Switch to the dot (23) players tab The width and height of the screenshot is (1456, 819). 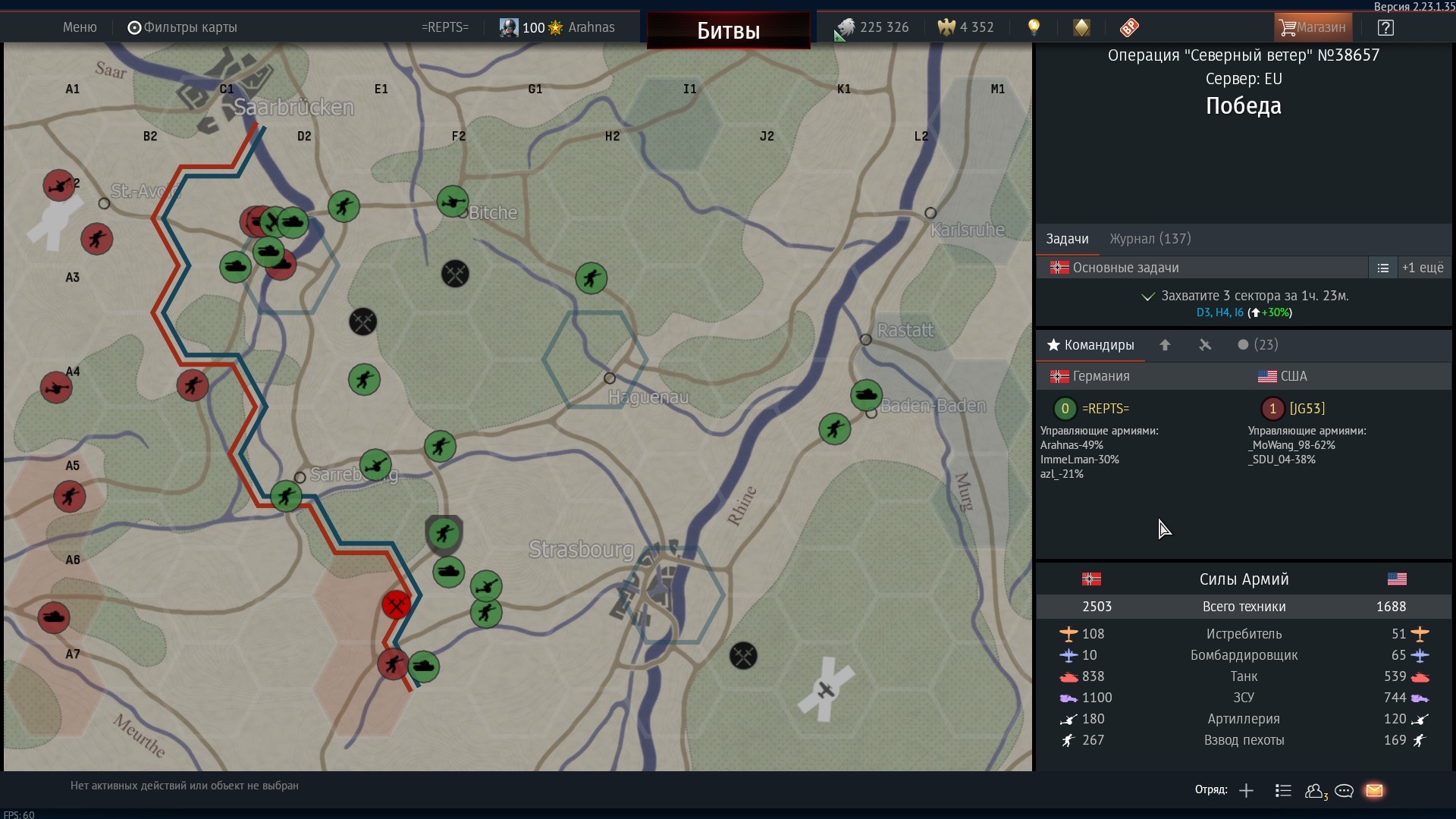point(1257,345)
